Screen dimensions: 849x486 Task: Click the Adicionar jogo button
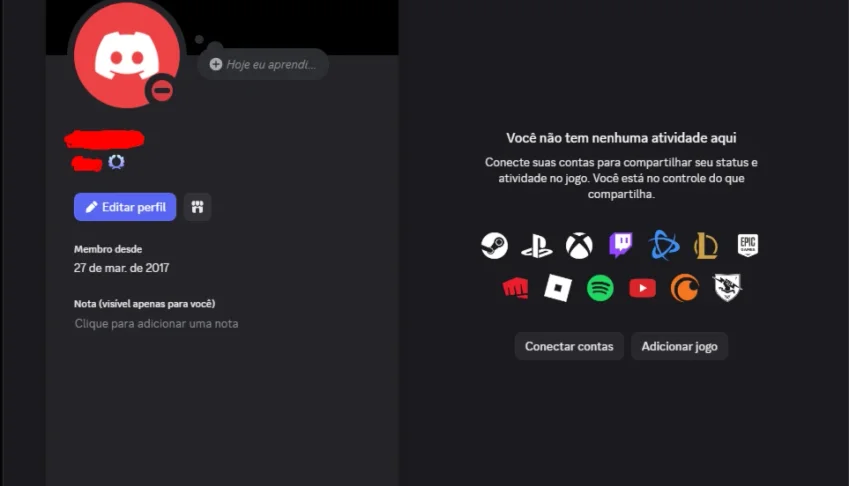point(680,346)
